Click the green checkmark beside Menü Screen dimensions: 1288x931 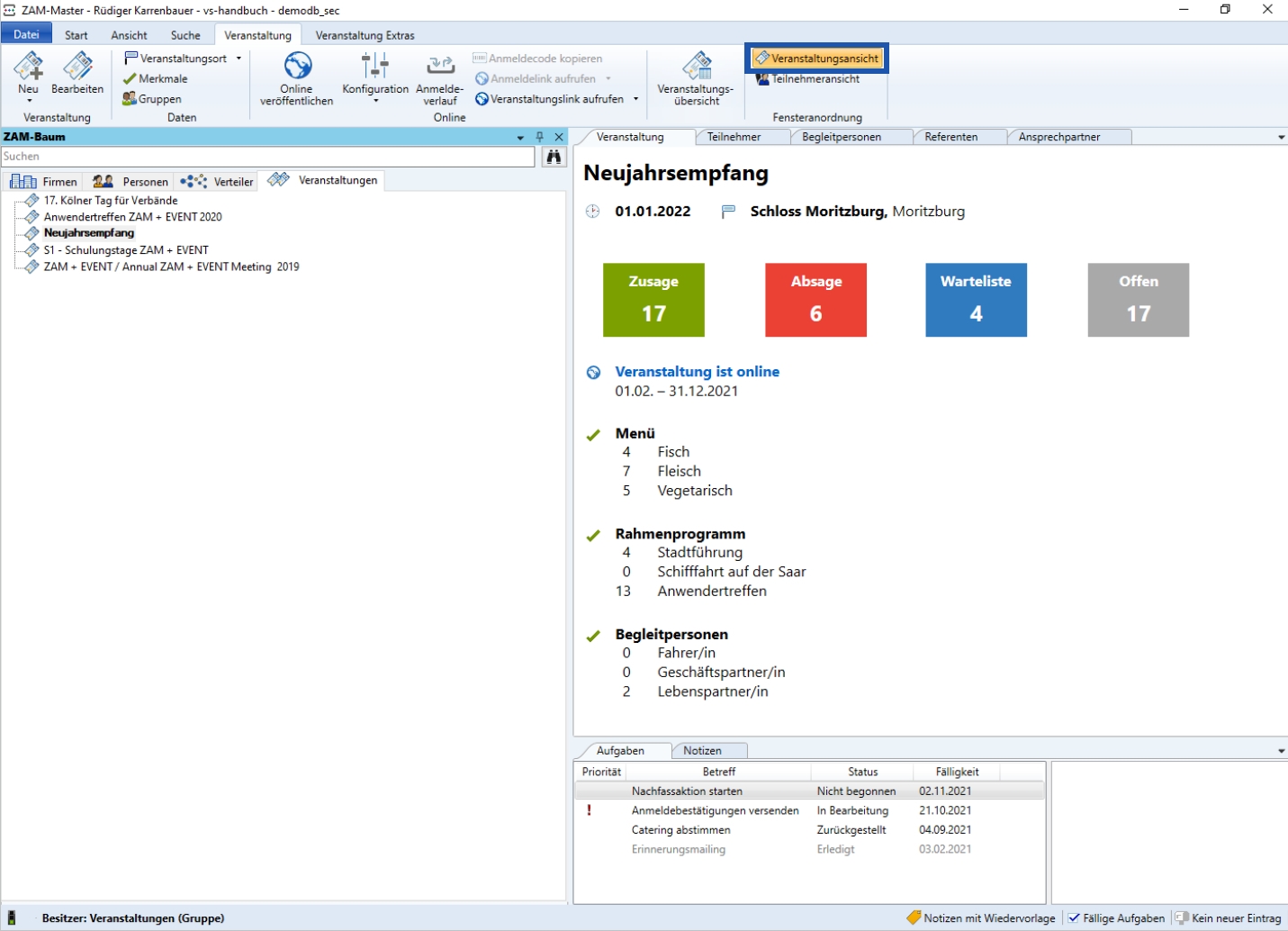(593, 435)
